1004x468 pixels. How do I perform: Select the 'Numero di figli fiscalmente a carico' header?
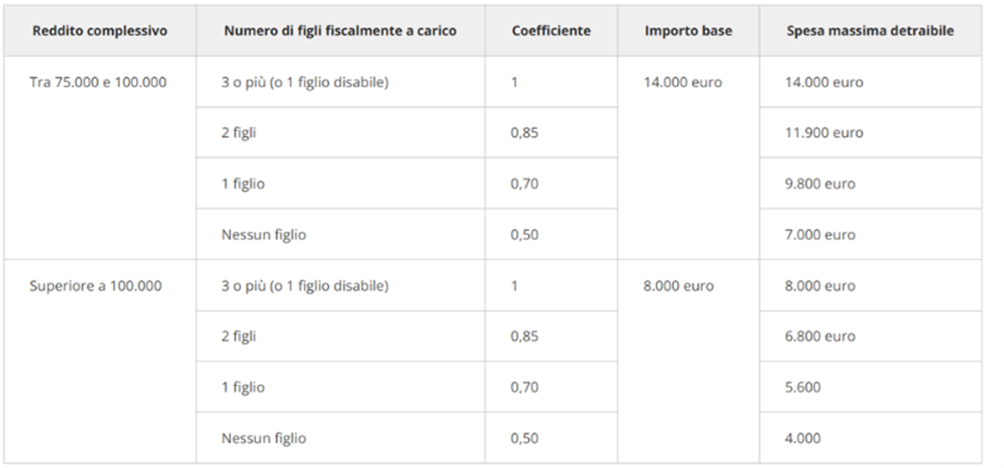[x=340, y=31]
